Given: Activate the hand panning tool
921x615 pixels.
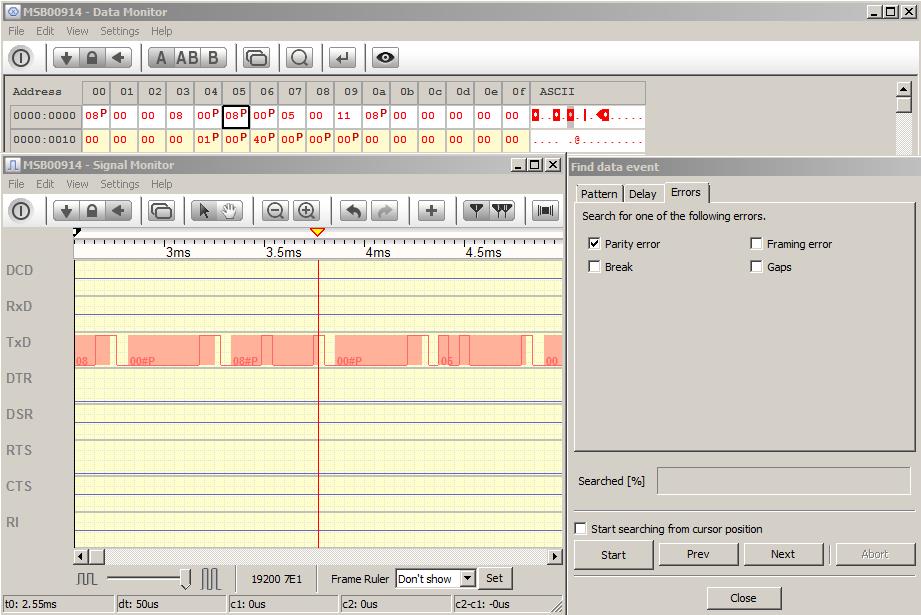Looking at the screenshot, I should point(230,211).
